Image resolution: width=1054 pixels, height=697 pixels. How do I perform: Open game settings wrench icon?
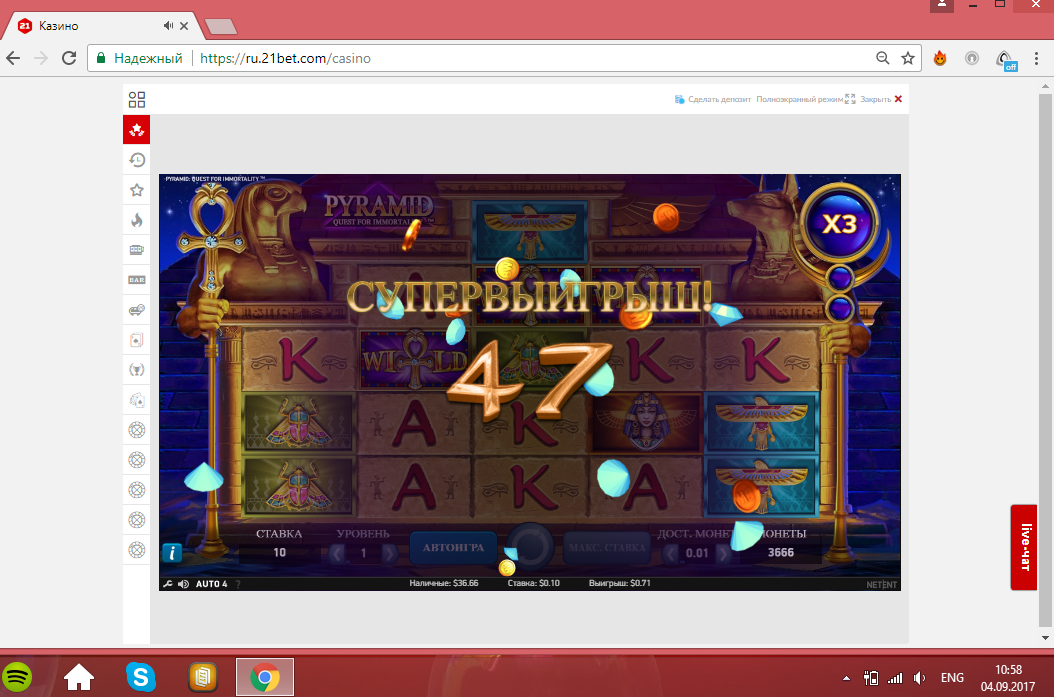tap(168, 584)
